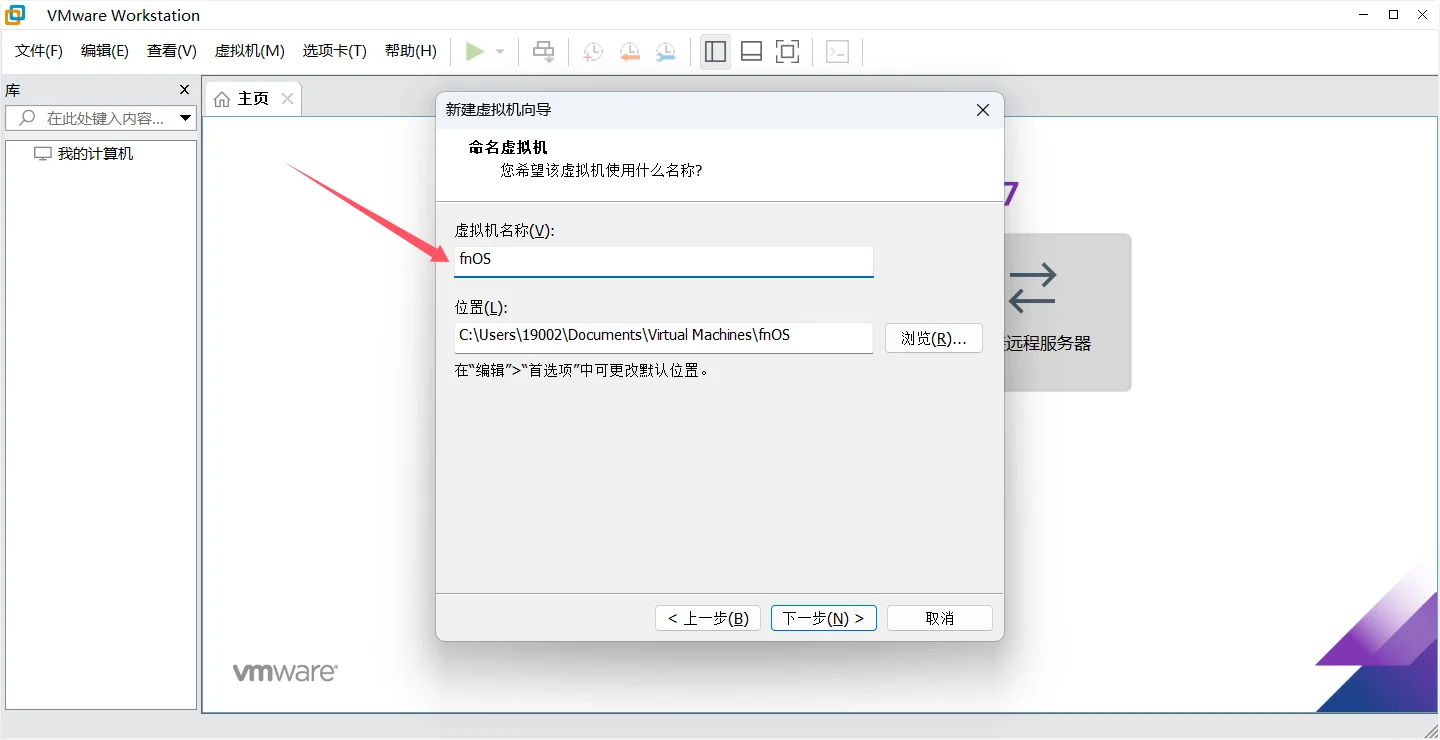Open the 查看(V) menu
The image size is (1440, 740).
click(x=172, y=51)
